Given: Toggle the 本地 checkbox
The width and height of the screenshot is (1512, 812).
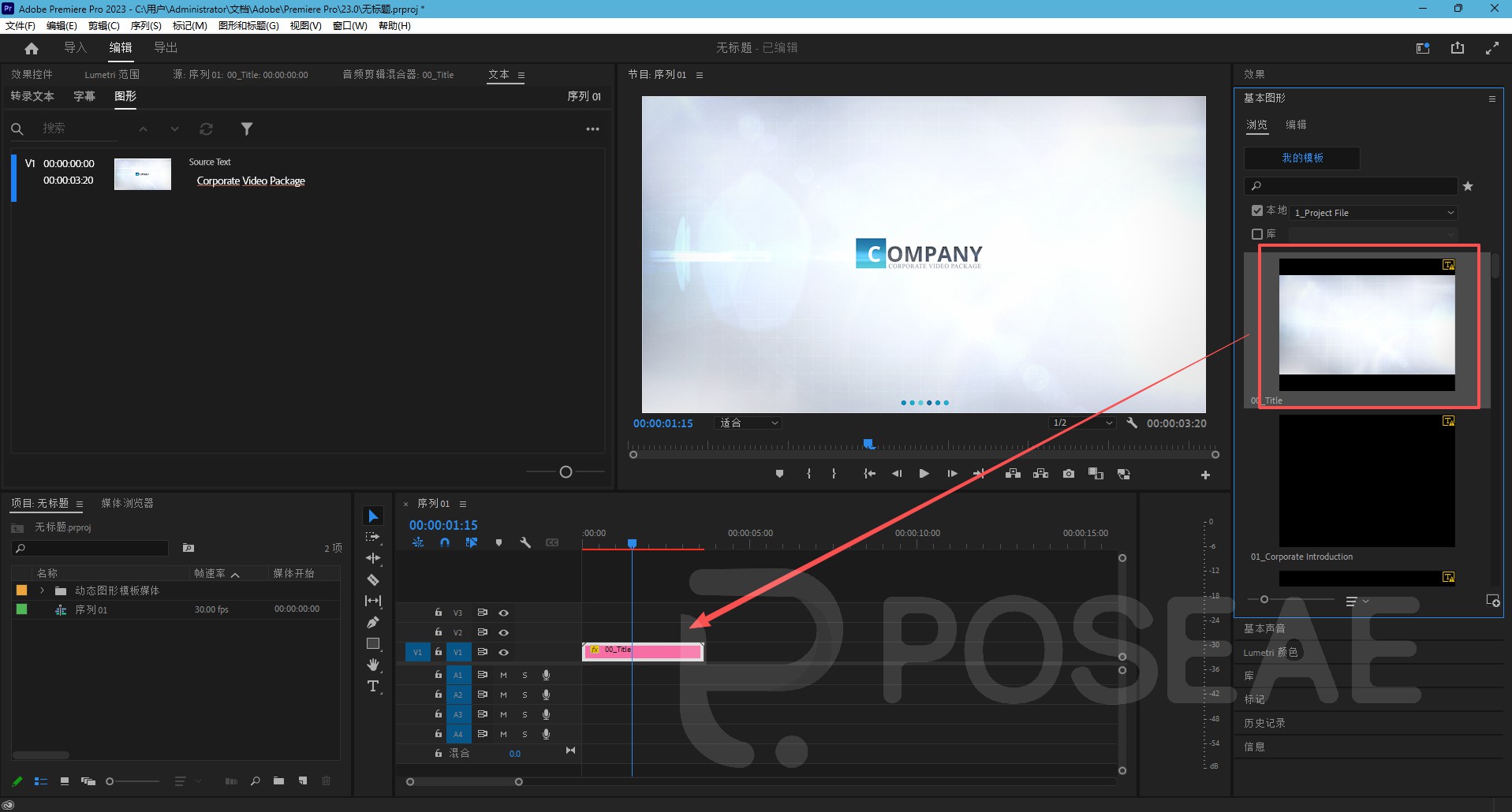Looking at the screenshot, I should (1257, 210).
